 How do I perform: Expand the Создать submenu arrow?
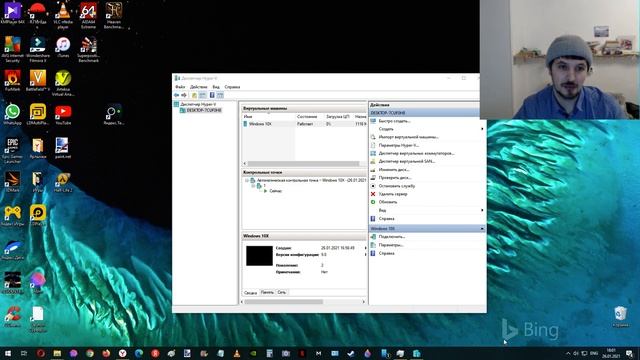[x=482, y=129]
